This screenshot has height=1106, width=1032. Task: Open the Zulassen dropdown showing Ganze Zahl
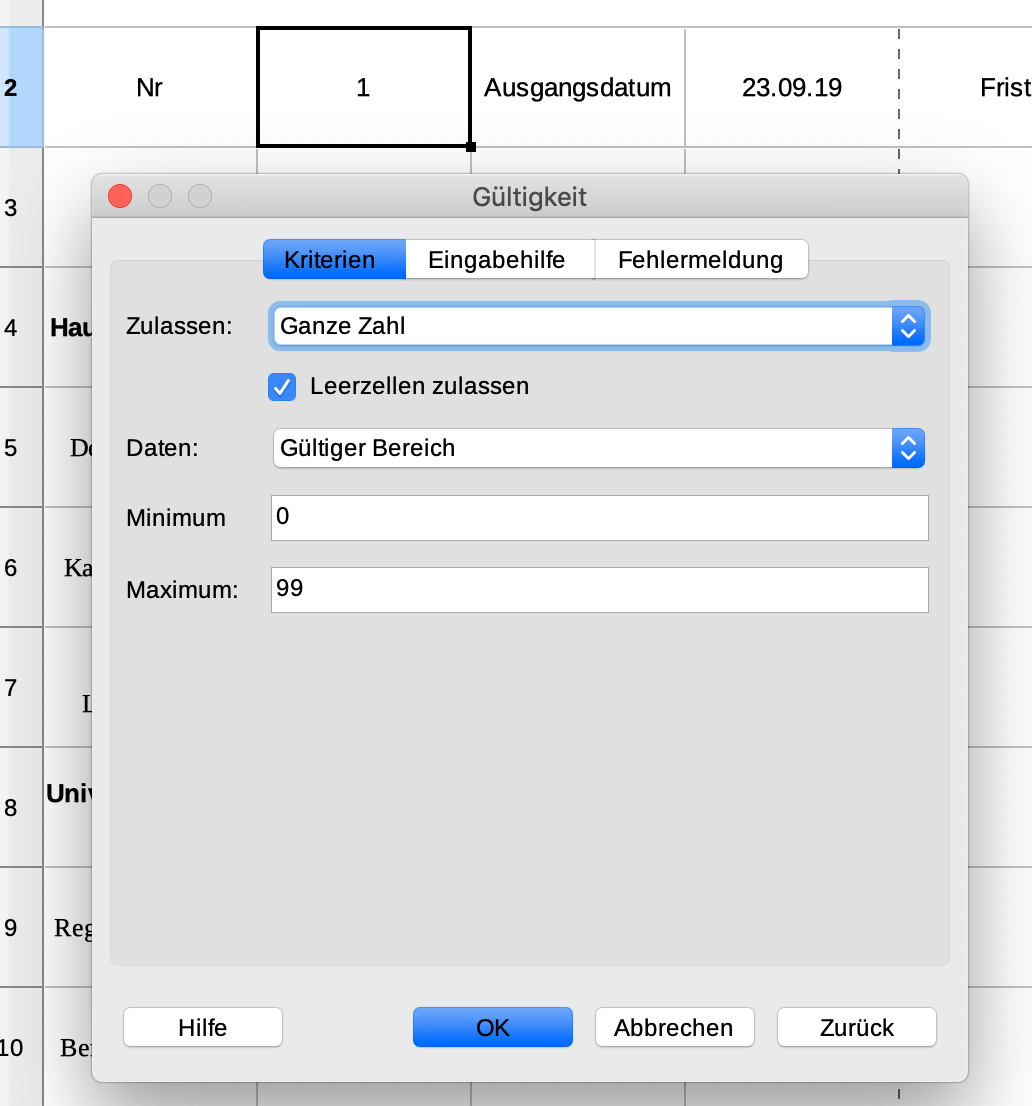click(x=599, y=326)
